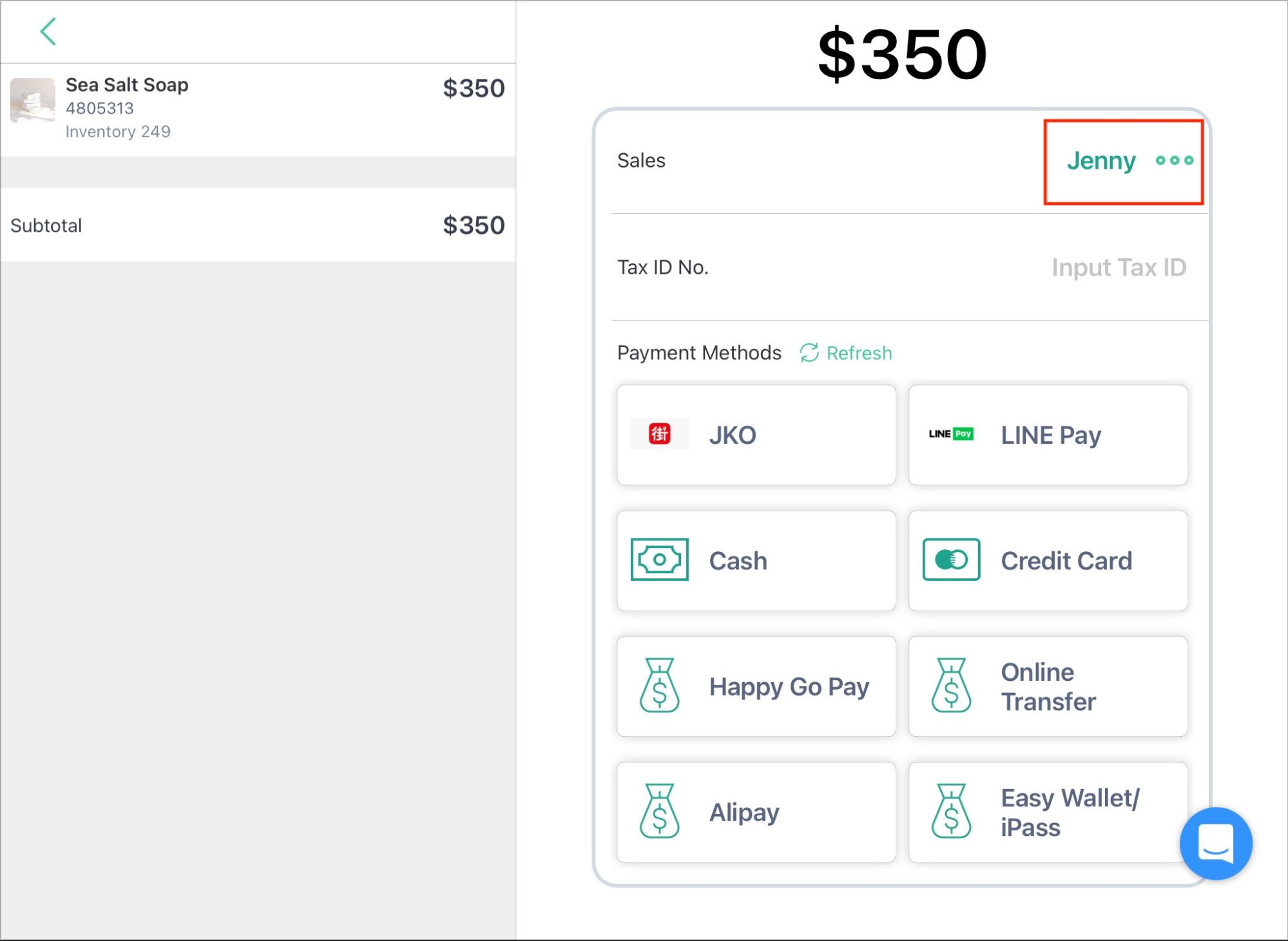Select the JKO red logo icon
Image resolution: width=1288 pixels, height=941 pixels.
pos(659,434)
